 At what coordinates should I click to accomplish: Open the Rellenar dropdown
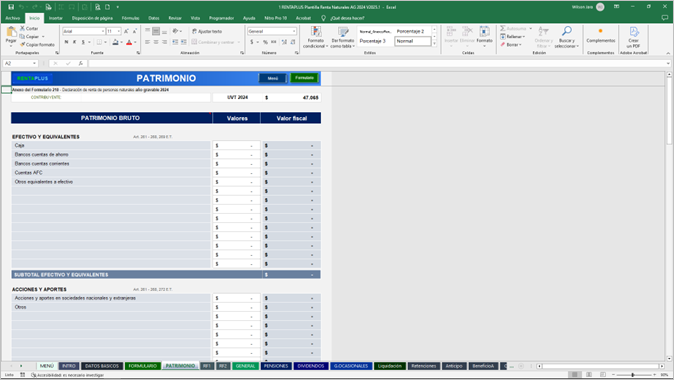(x=513, y=37)
